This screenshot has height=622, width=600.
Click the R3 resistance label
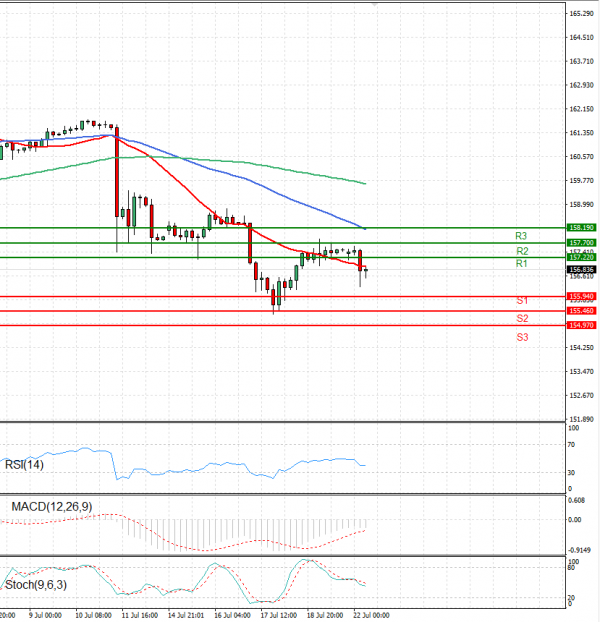point(521,236)
